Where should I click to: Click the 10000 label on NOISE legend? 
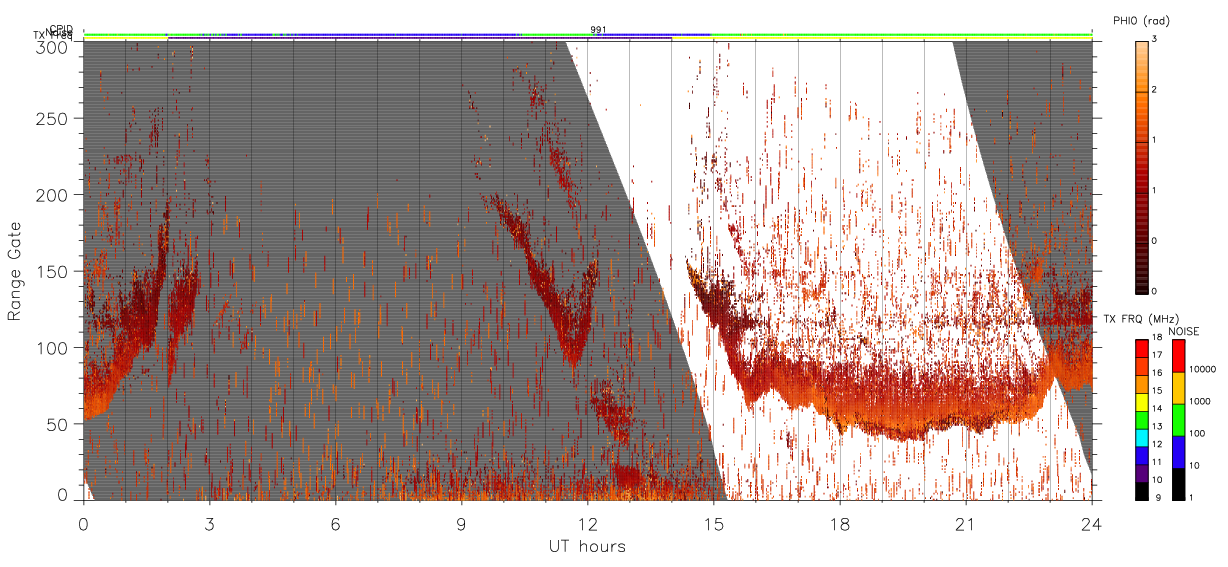[1202, 369]
